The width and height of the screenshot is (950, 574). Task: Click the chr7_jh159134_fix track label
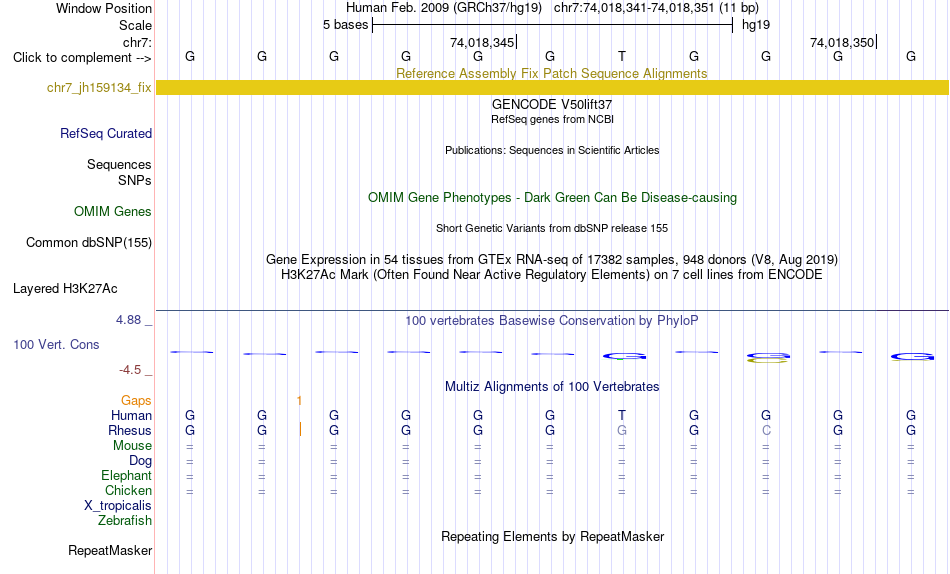click(99, 88)
